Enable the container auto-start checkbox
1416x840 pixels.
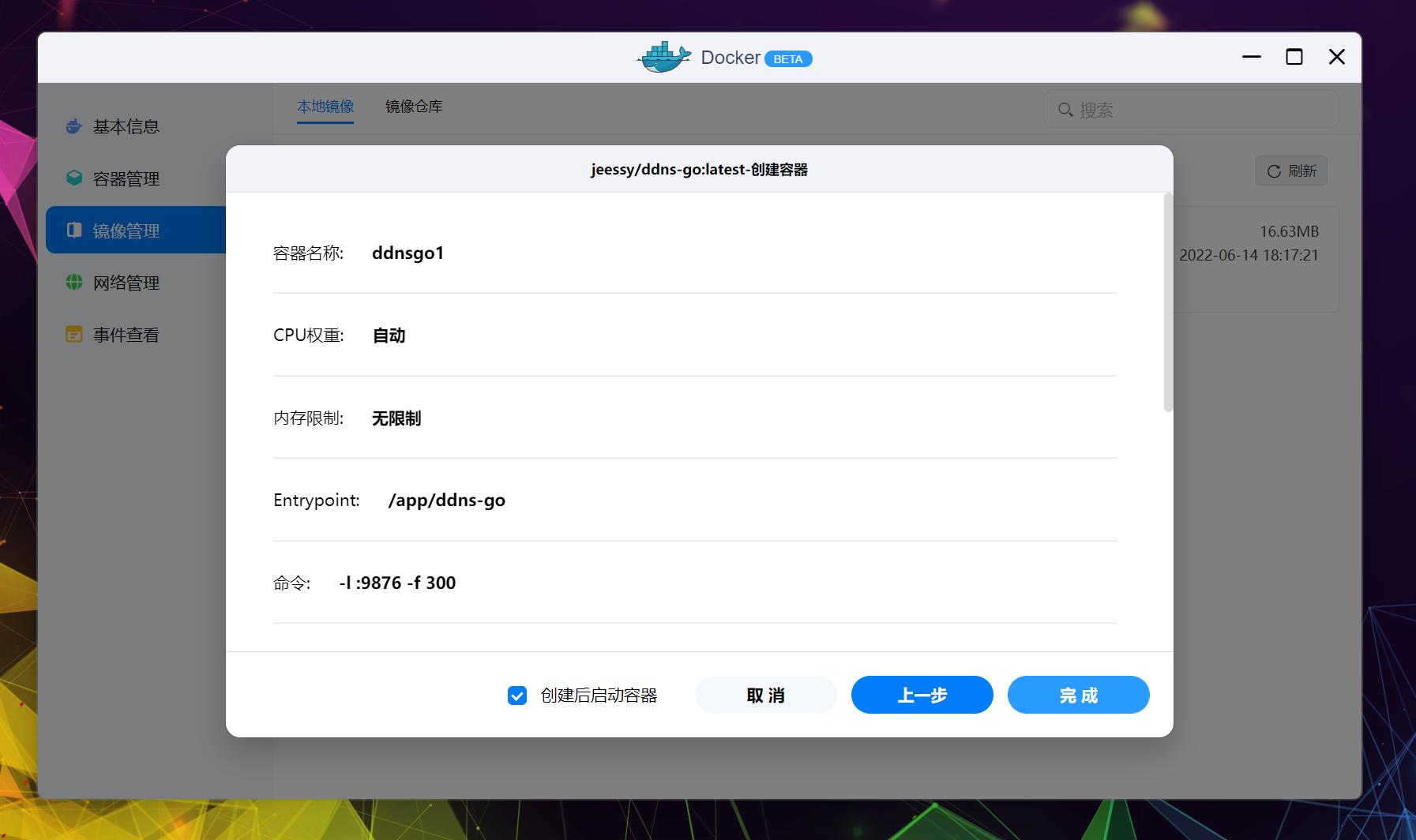click(517, 696)
